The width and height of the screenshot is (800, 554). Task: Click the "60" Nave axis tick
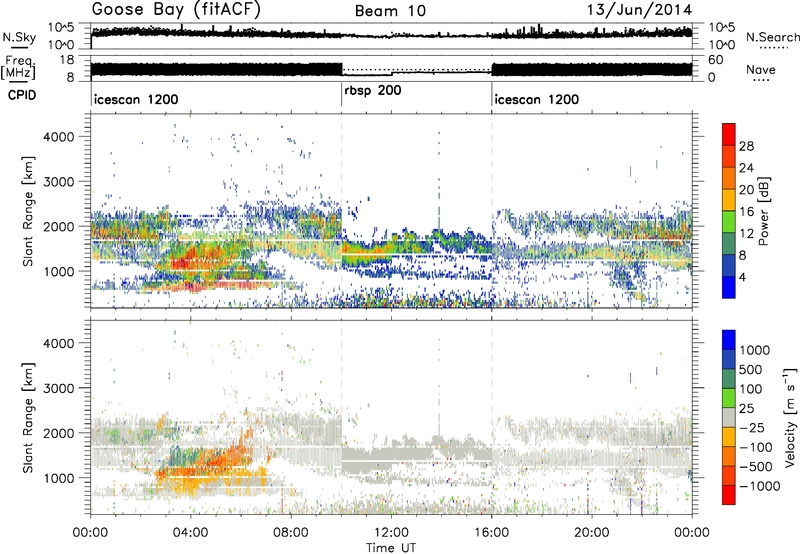click(715, 60)
